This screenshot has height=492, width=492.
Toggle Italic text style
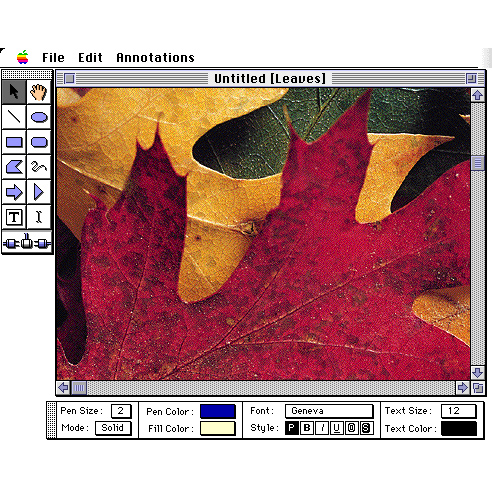coord(322,428)
